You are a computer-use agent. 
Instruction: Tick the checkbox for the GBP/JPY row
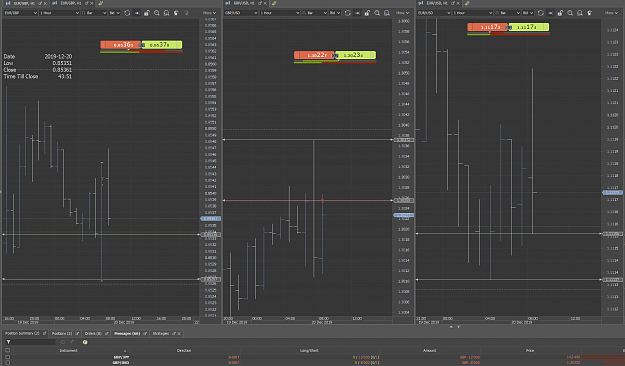(x=7, y=357)
